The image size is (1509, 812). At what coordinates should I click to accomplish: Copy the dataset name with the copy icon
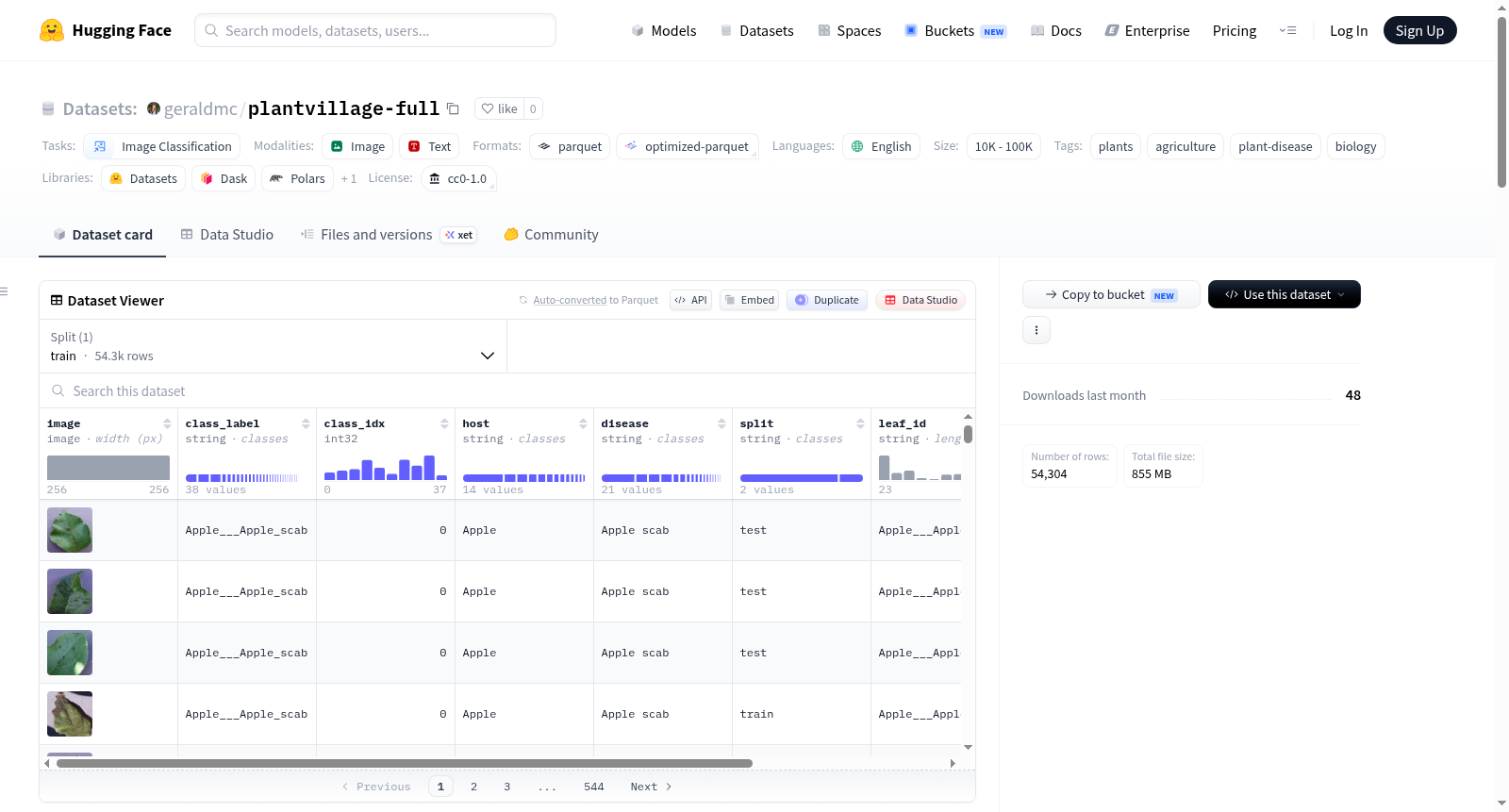[x=453, y=108]
